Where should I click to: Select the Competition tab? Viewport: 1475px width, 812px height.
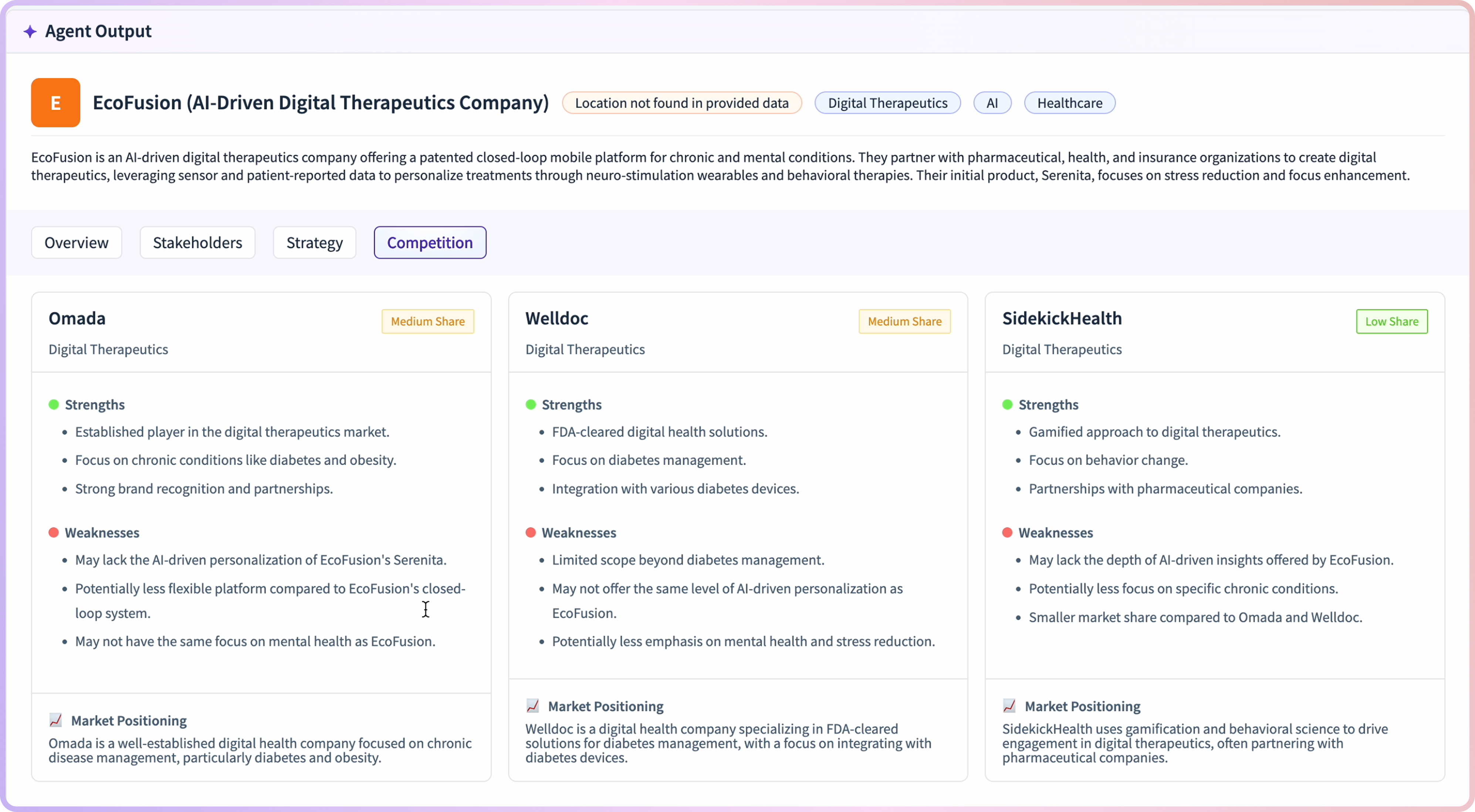[x=430, y=242]
